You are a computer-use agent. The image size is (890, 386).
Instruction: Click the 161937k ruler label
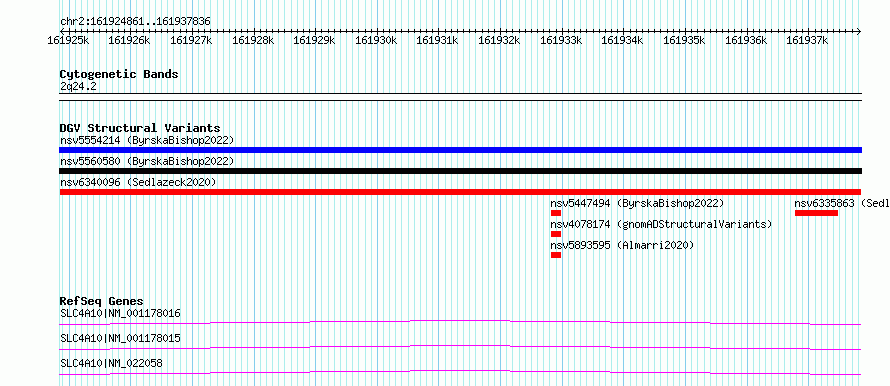click(x=808, y=40)
